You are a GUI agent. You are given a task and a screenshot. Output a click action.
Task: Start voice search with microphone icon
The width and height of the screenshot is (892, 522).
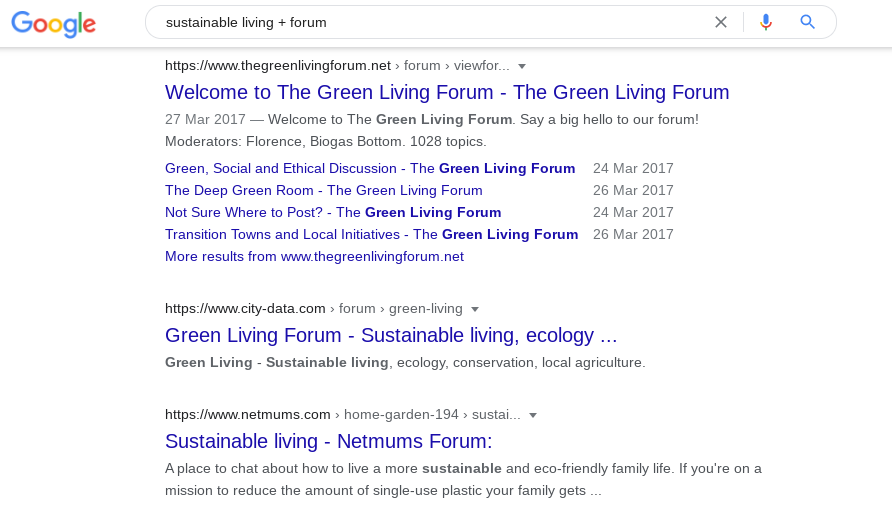point(766,22)
